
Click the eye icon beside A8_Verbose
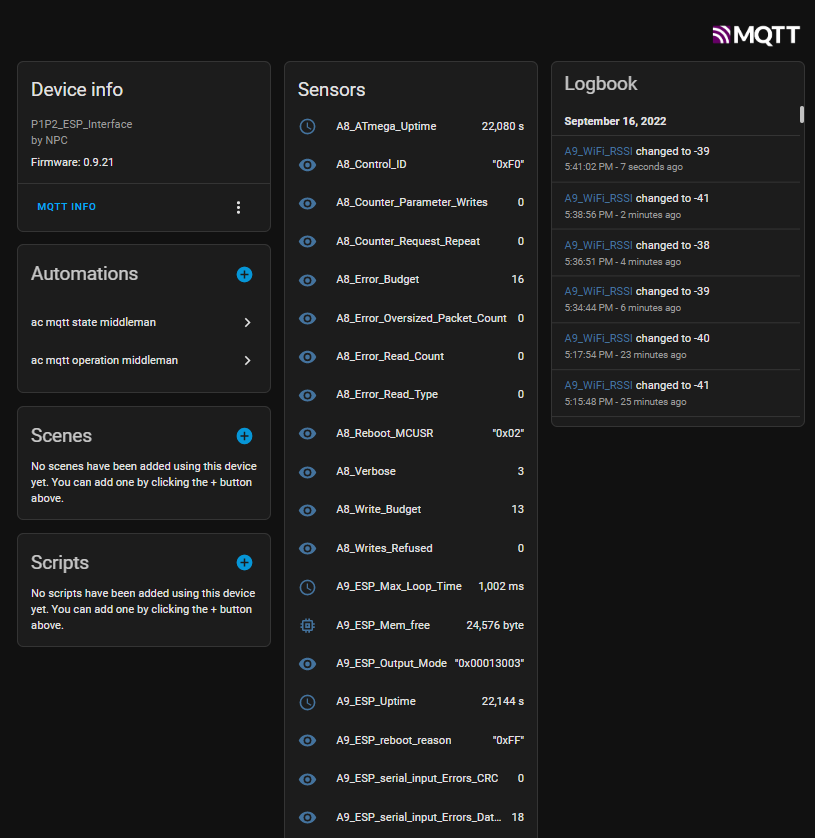click(308, 472)
